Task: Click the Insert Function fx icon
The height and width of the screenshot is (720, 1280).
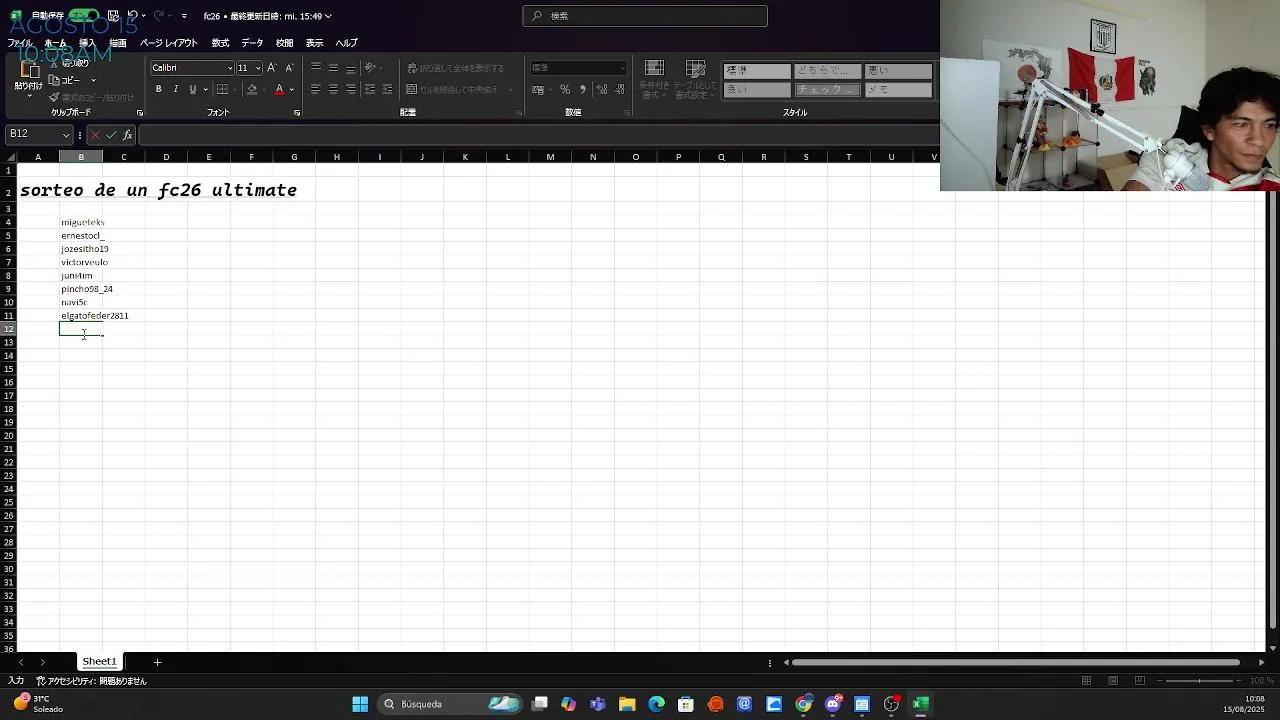Action: tap(128, 135)
